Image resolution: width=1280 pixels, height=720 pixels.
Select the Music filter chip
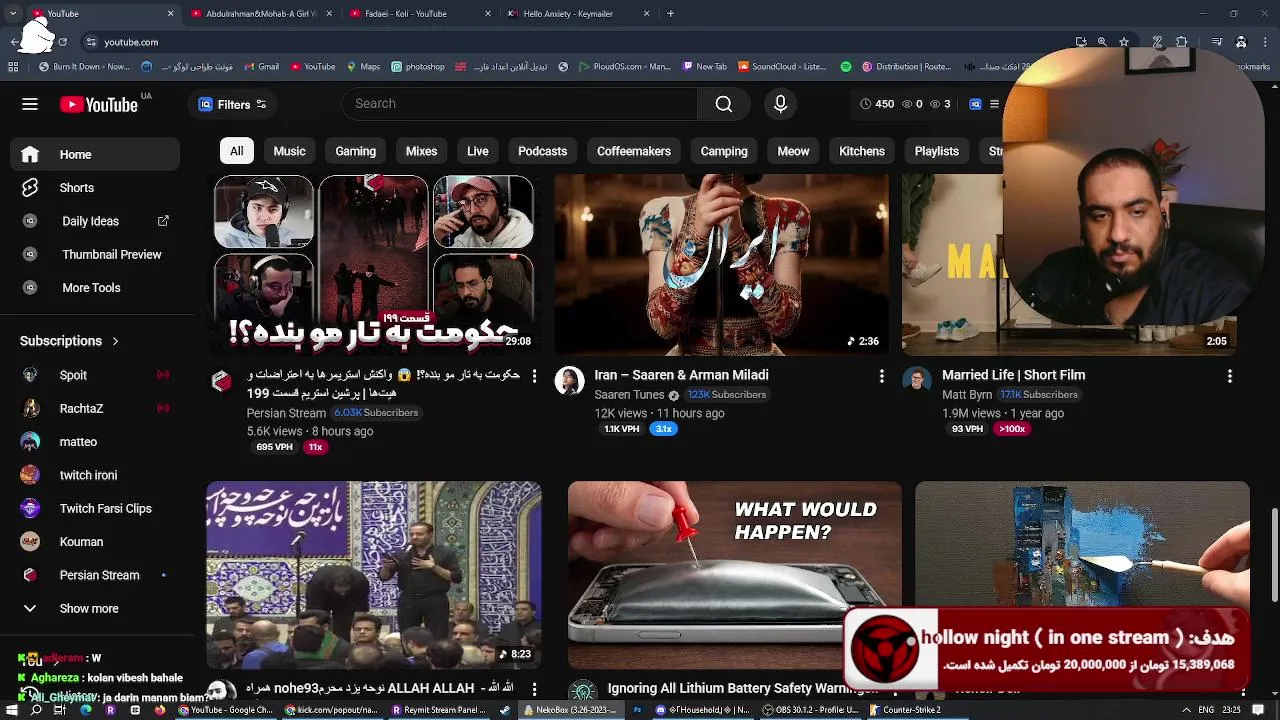[289, 151]
